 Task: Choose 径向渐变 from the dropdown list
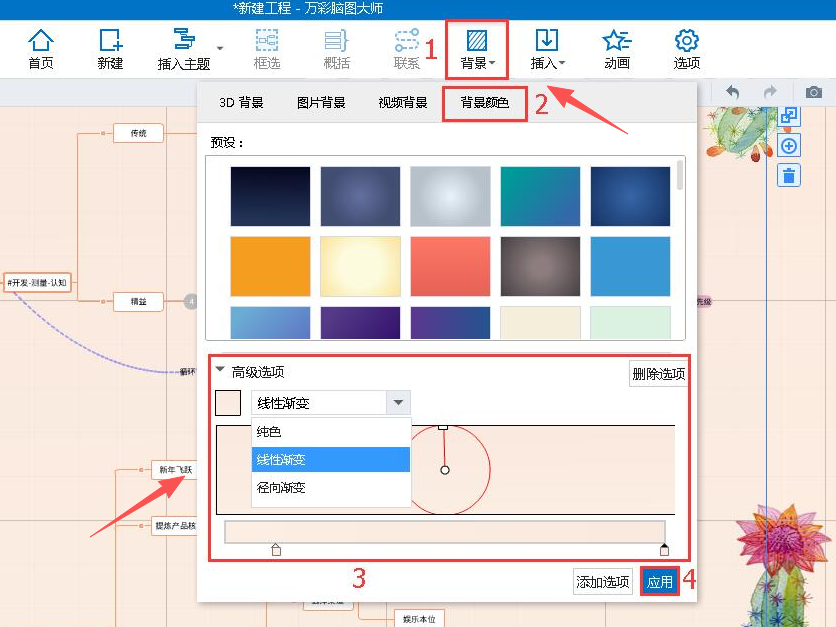331,487
